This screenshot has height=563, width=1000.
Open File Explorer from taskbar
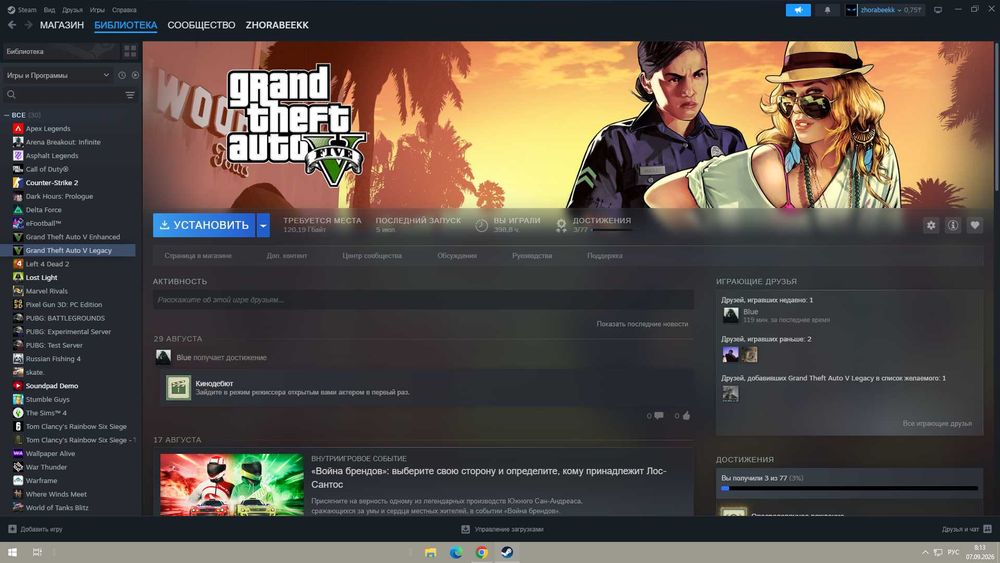430,553
